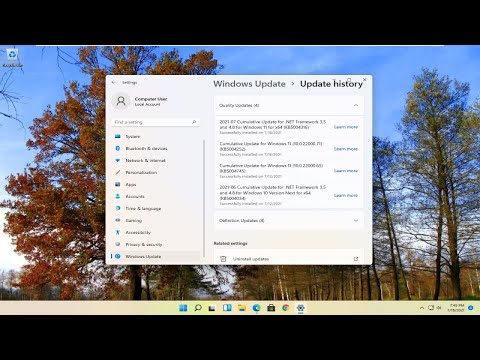Open Apps settings in sidebar
The width and height of the screenshot is (480, 360).
[156, 184]
